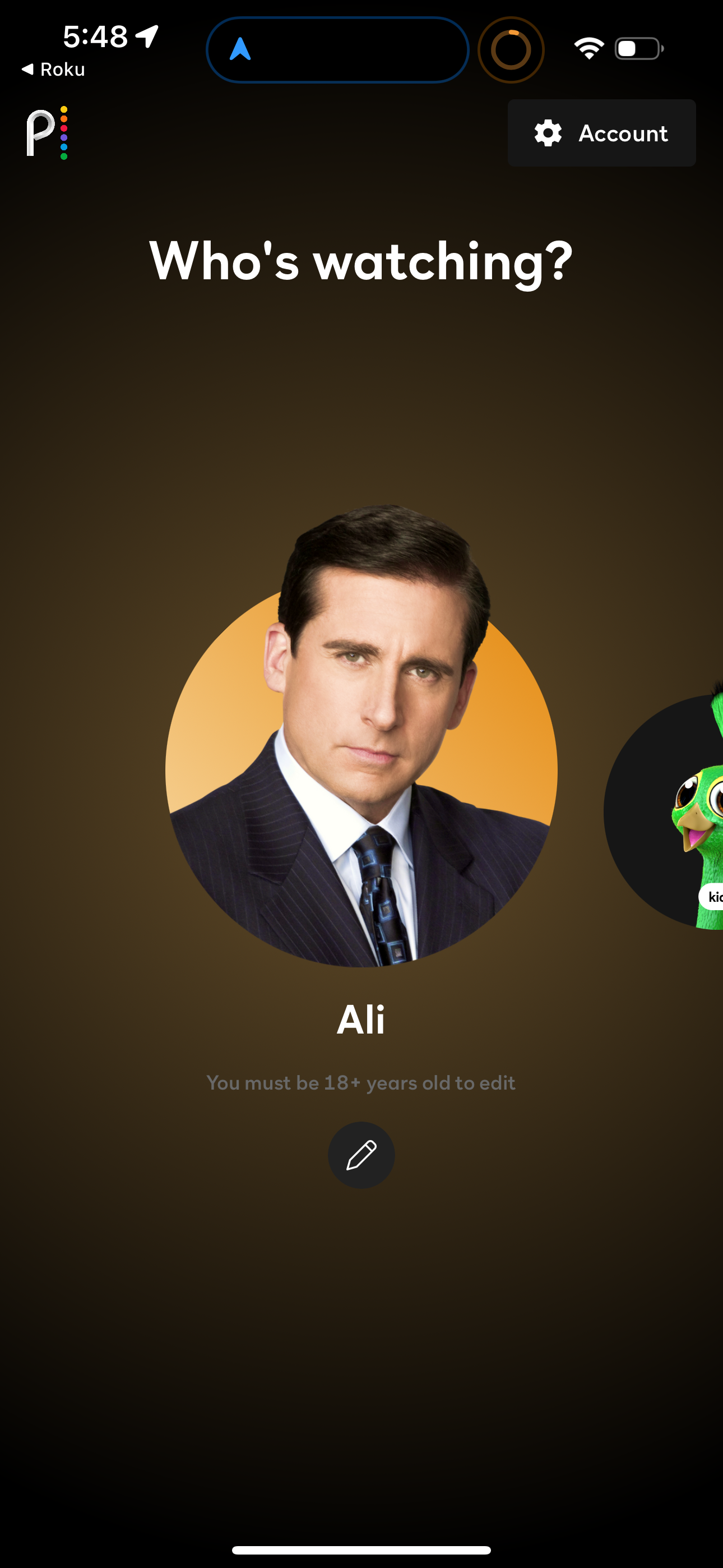
Task: Tap the 5:48 clock in status bar
Action: pyautogui.click(x=95, y=36)
